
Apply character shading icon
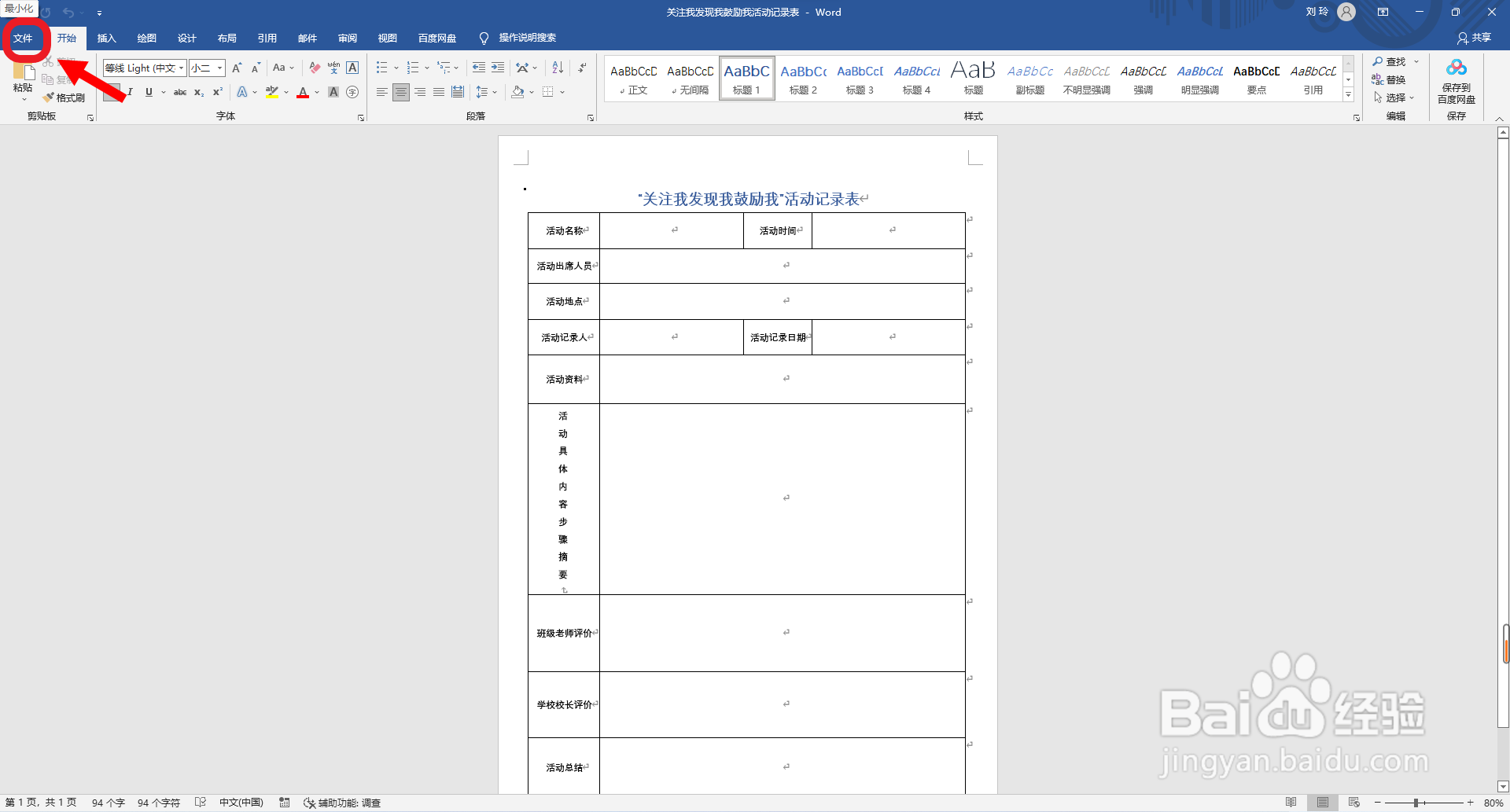333,92
